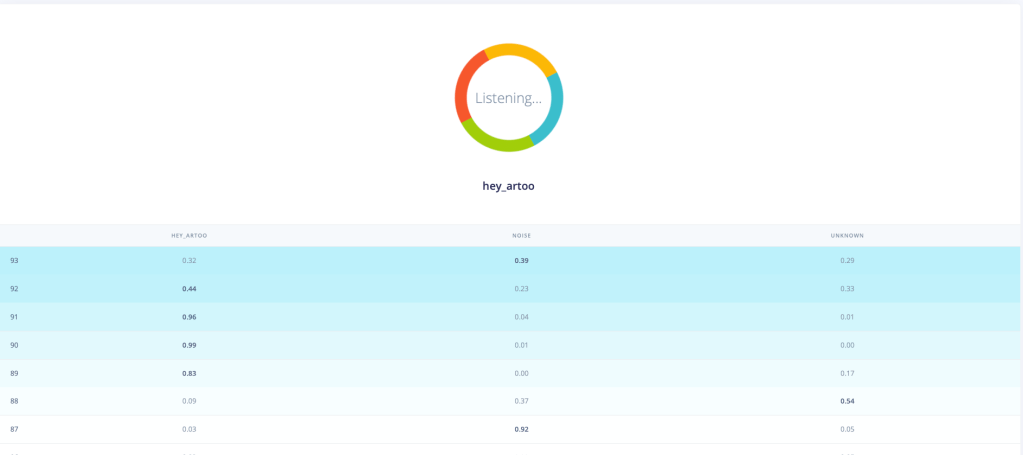
Task: Select row number 93 in the table
Action: tap(14, 261)
